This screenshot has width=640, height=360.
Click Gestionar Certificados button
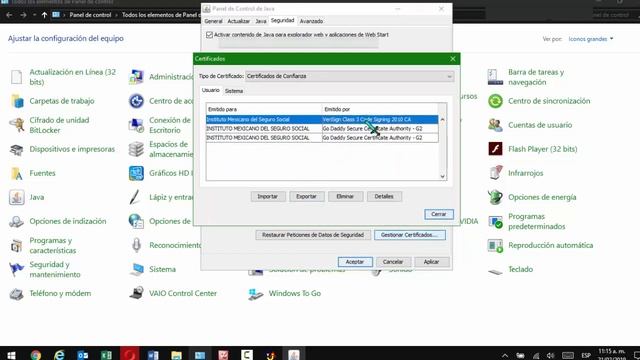[x=410, y=235]
